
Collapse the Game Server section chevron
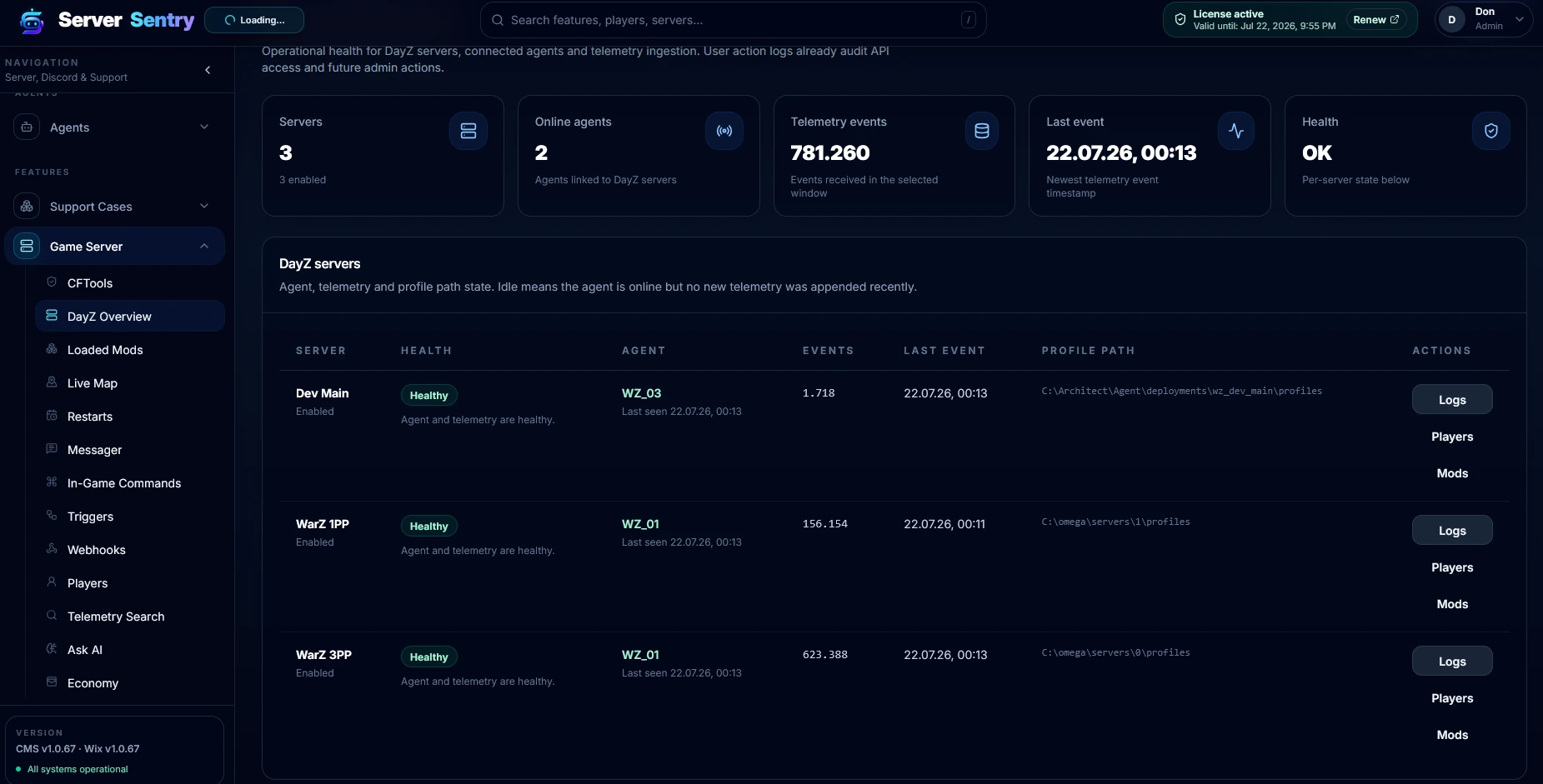(204, 246)
